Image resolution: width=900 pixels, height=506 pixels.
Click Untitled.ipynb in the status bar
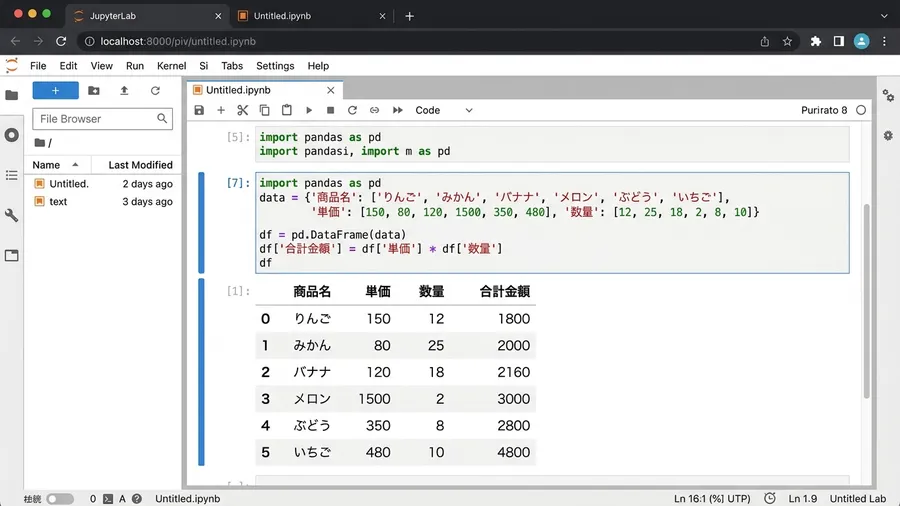click(x=188, y=499)
